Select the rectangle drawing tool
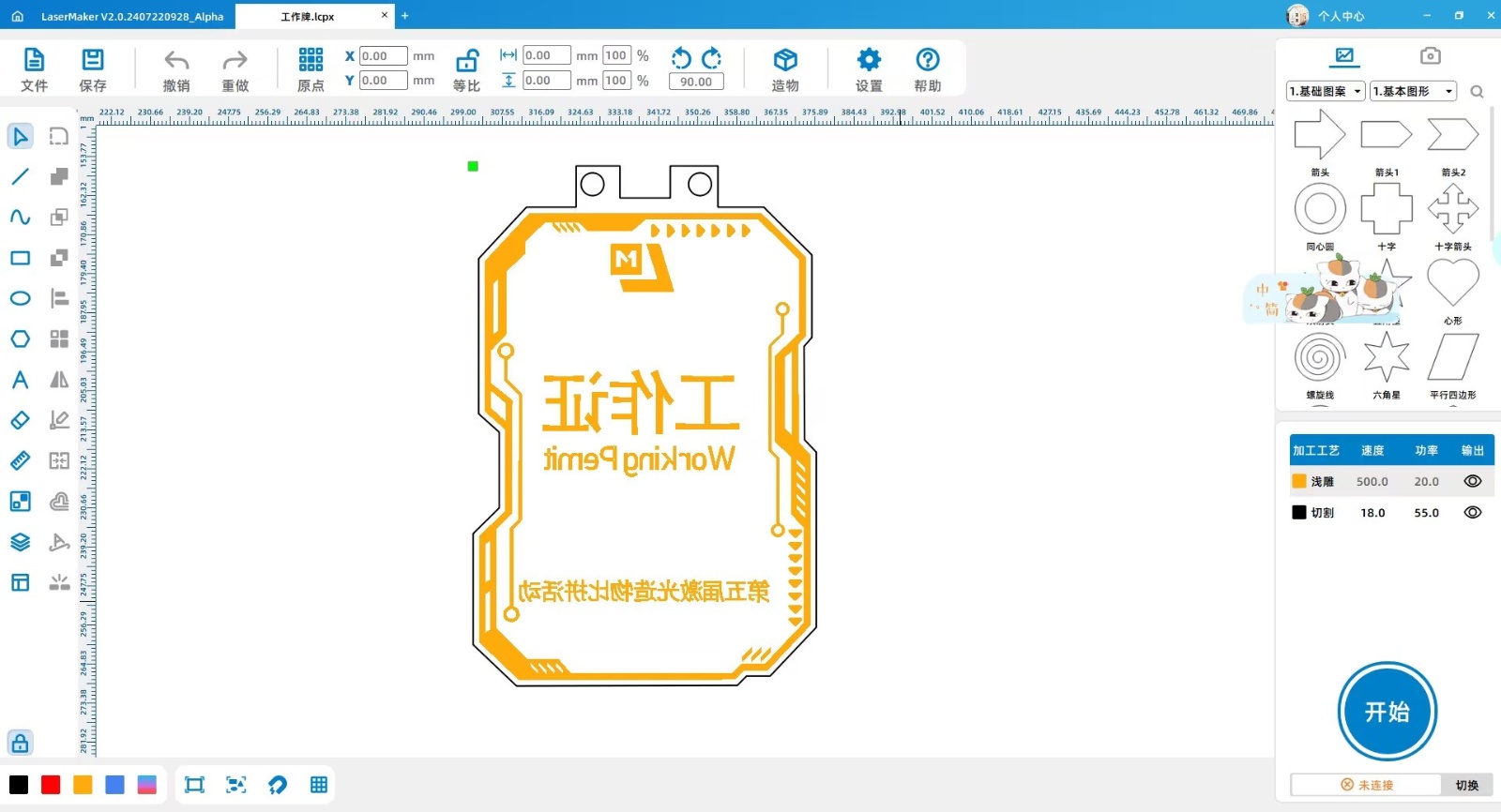 click(x=20, y=258)
